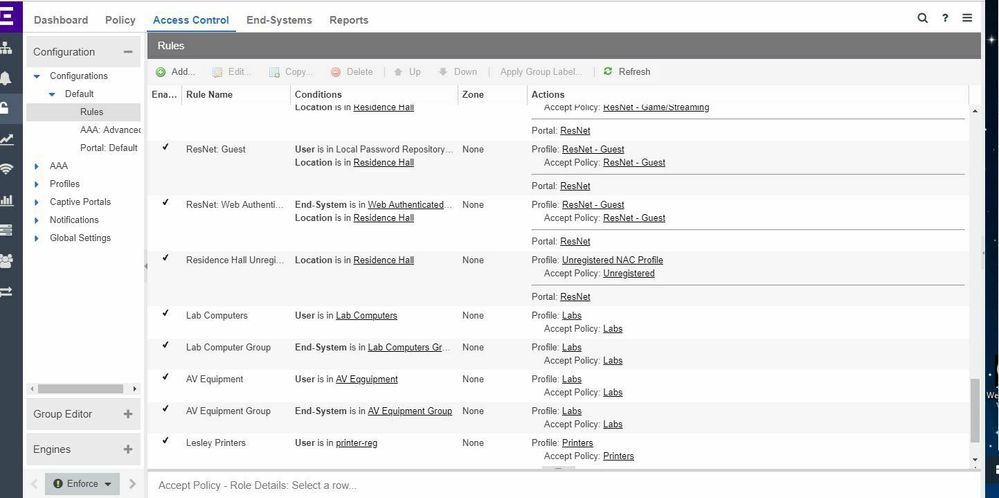Click Refresh in the Rules toolbar
The height and width of the screenshot is (498, 999).
[x=627, y=72]
